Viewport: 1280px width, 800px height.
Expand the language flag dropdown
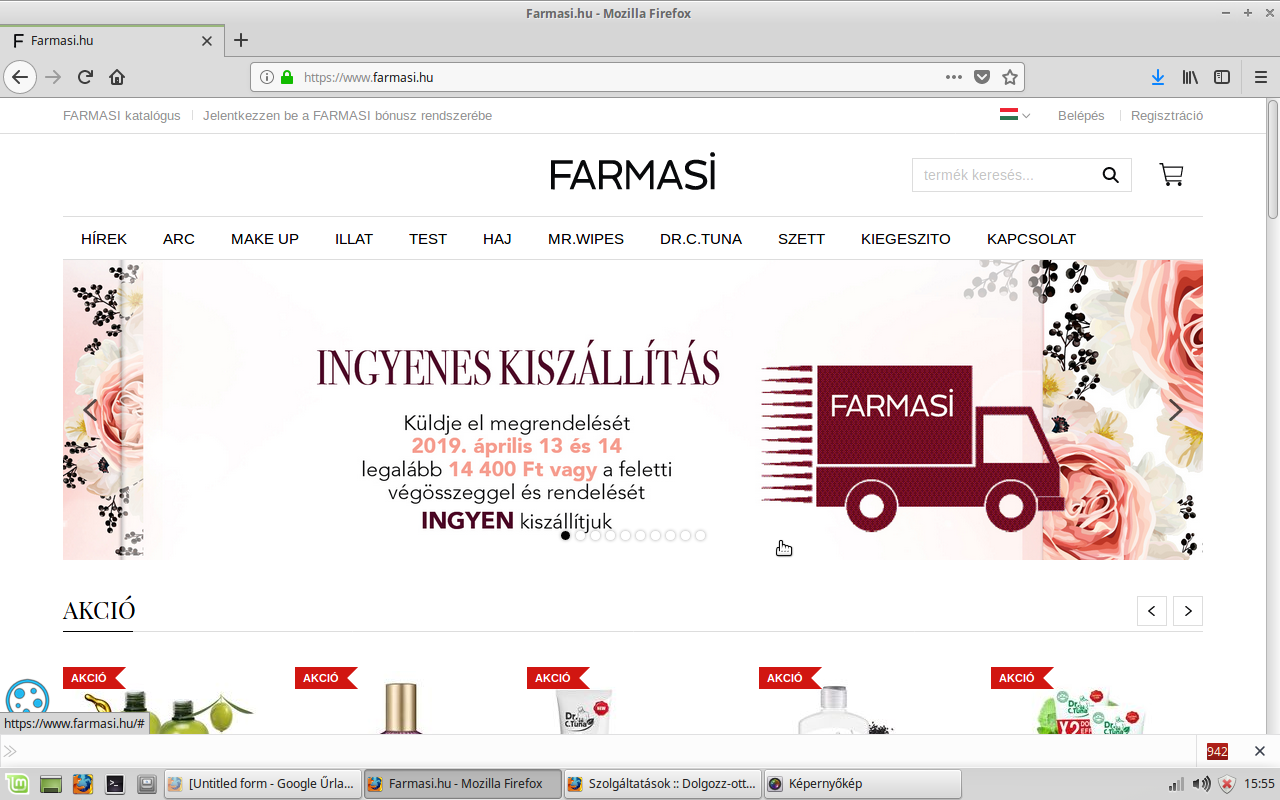coord(1014,115)
